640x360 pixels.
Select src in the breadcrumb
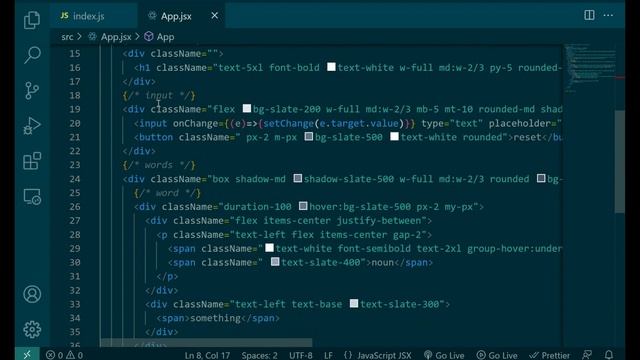(67, 37)
